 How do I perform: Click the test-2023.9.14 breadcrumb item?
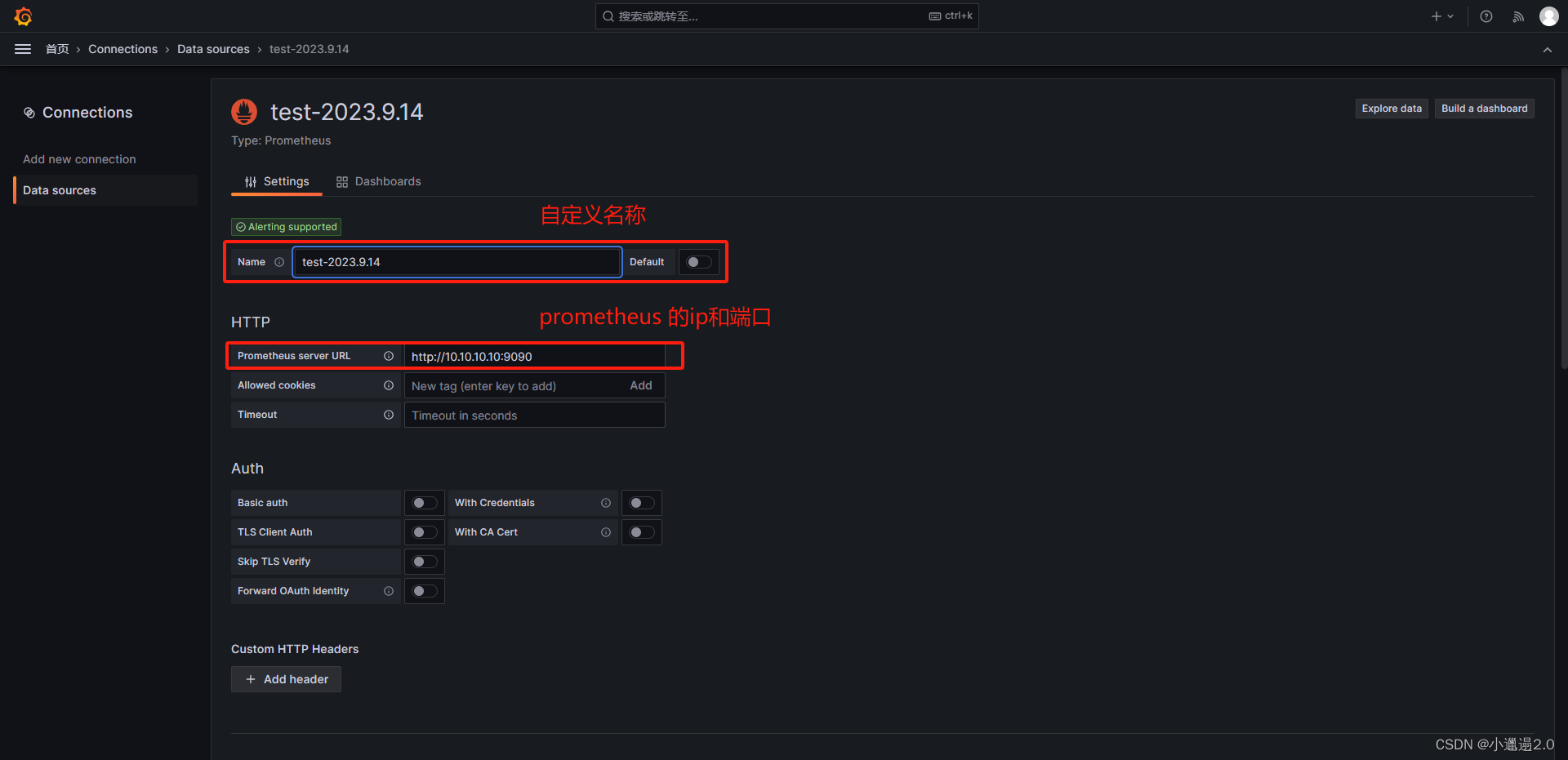309,49
